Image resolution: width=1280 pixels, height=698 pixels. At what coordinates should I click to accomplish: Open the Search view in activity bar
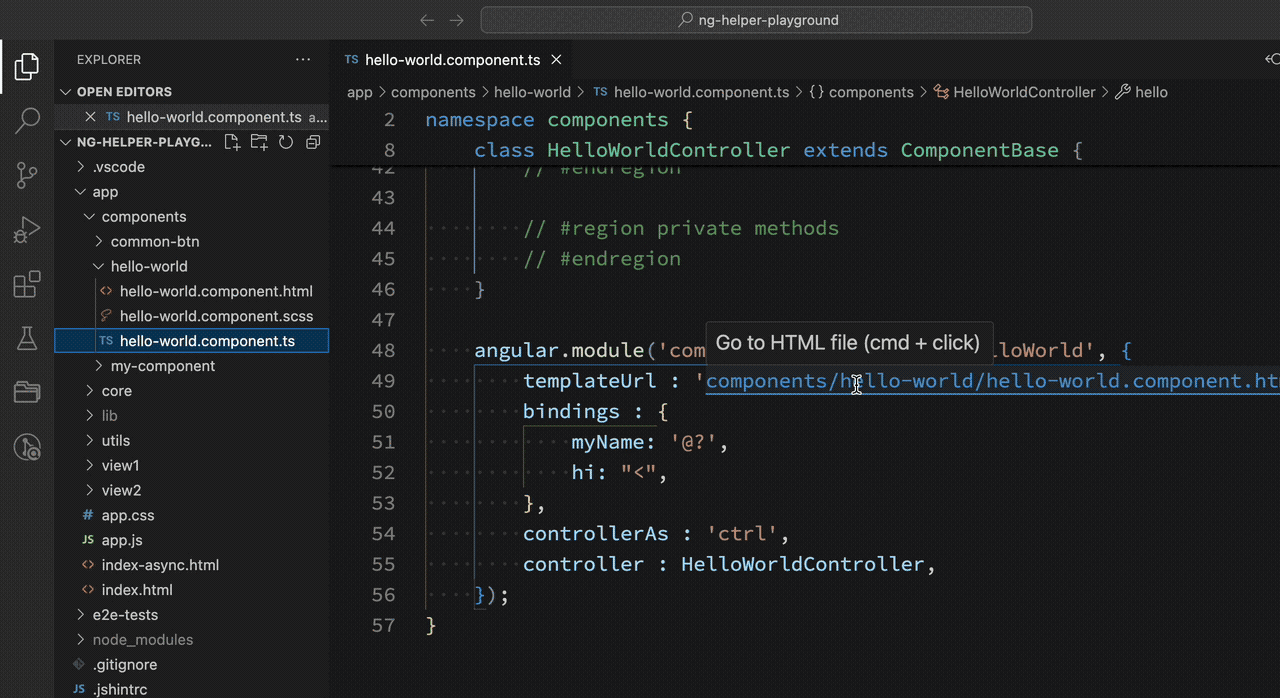[x=27, y=121]
